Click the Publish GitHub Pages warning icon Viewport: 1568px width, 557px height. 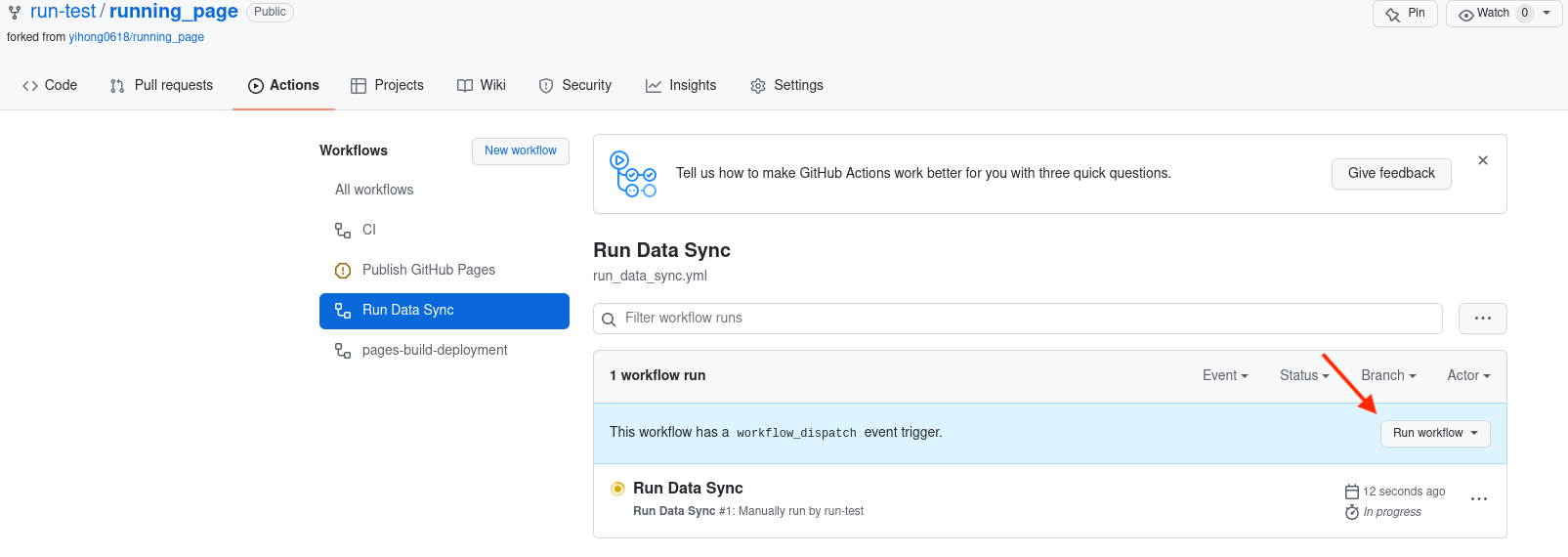point(343,271)
